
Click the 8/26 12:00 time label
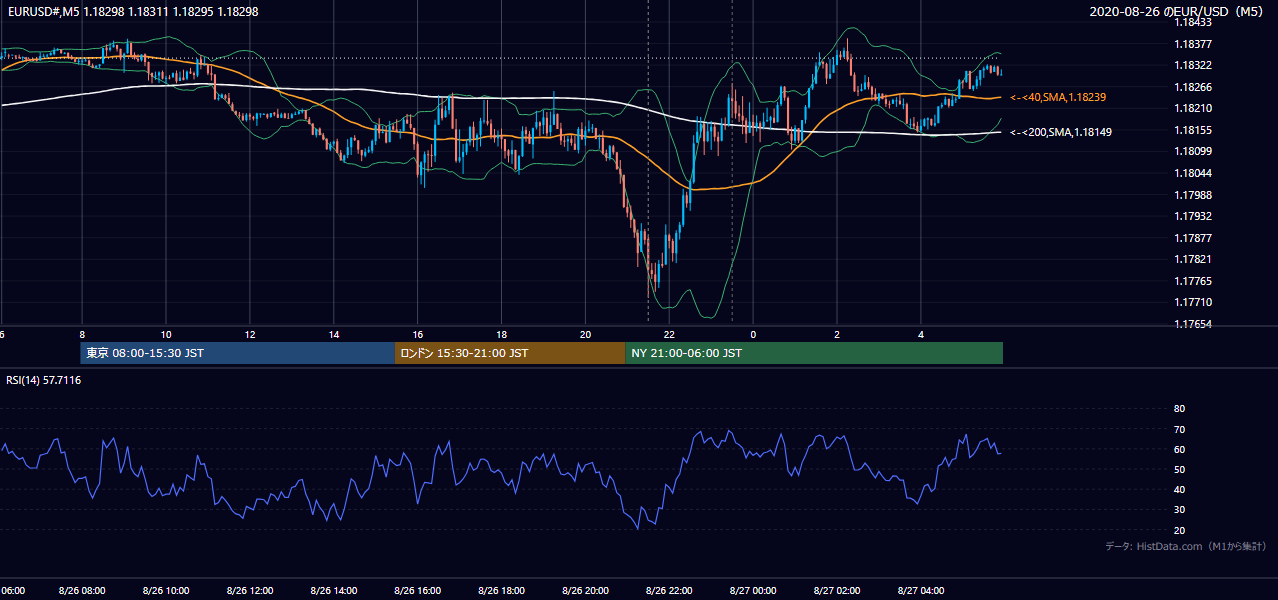coord(250,591)
